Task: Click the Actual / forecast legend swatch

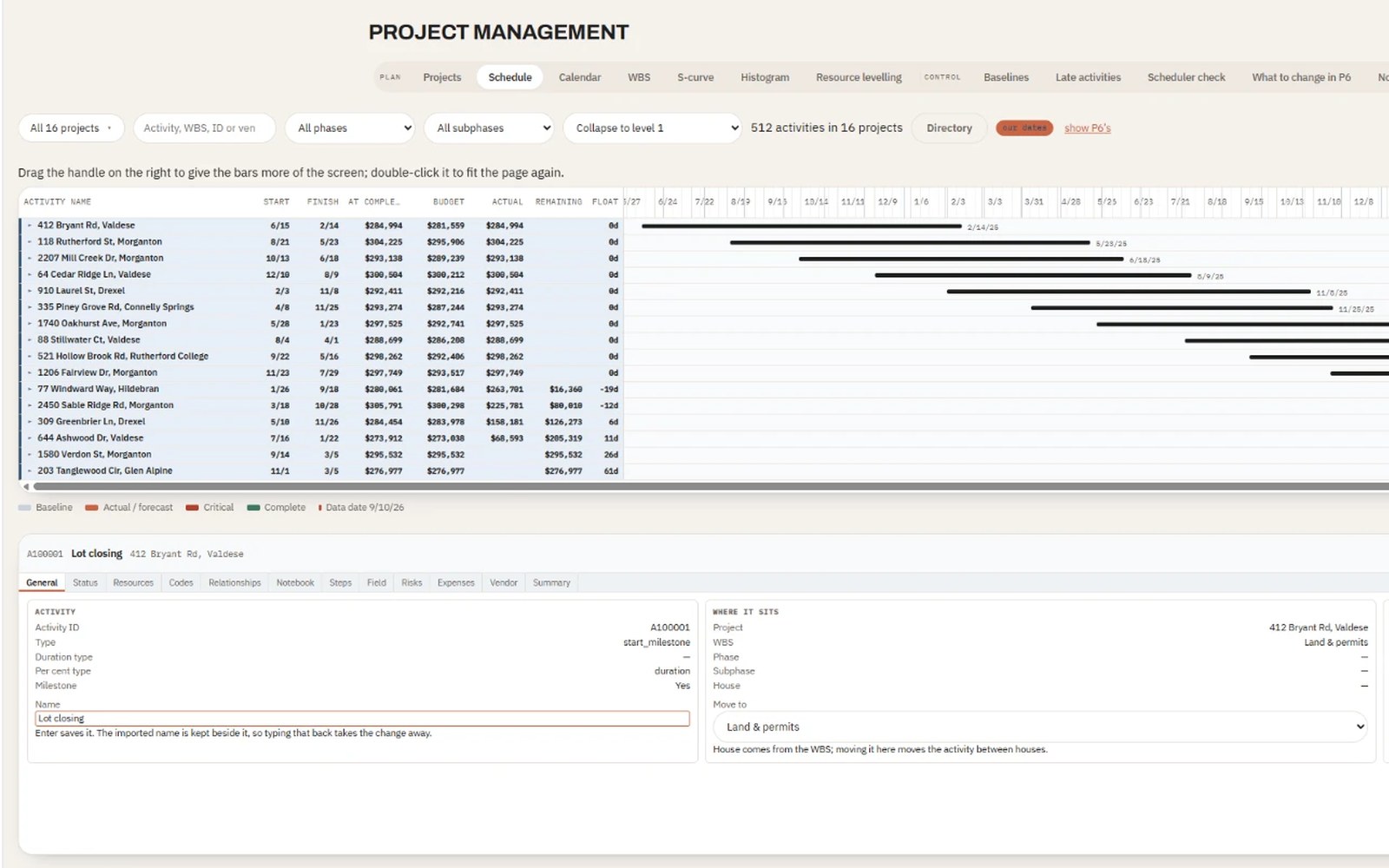Action: pyautogui.click(x=91, y=508)
